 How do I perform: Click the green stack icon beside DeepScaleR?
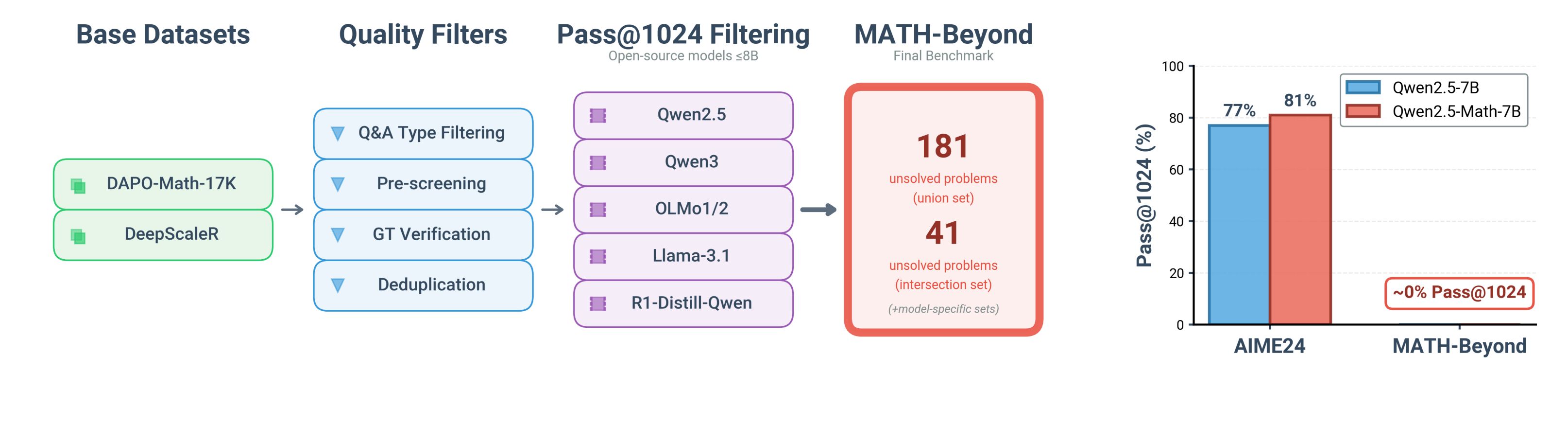point(78,236)
